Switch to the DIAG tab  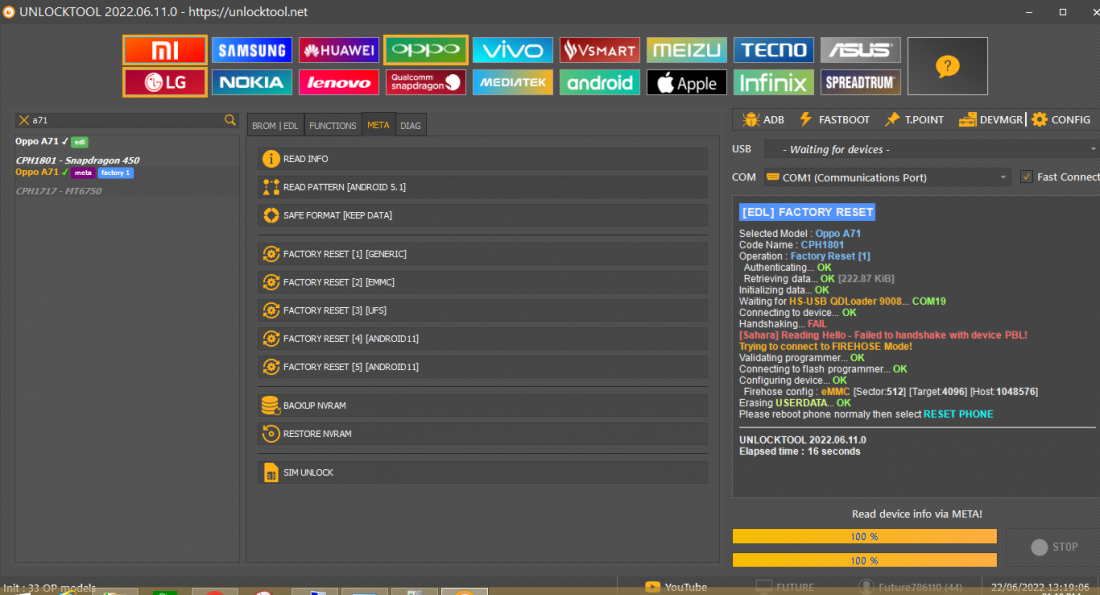point(410,126)
